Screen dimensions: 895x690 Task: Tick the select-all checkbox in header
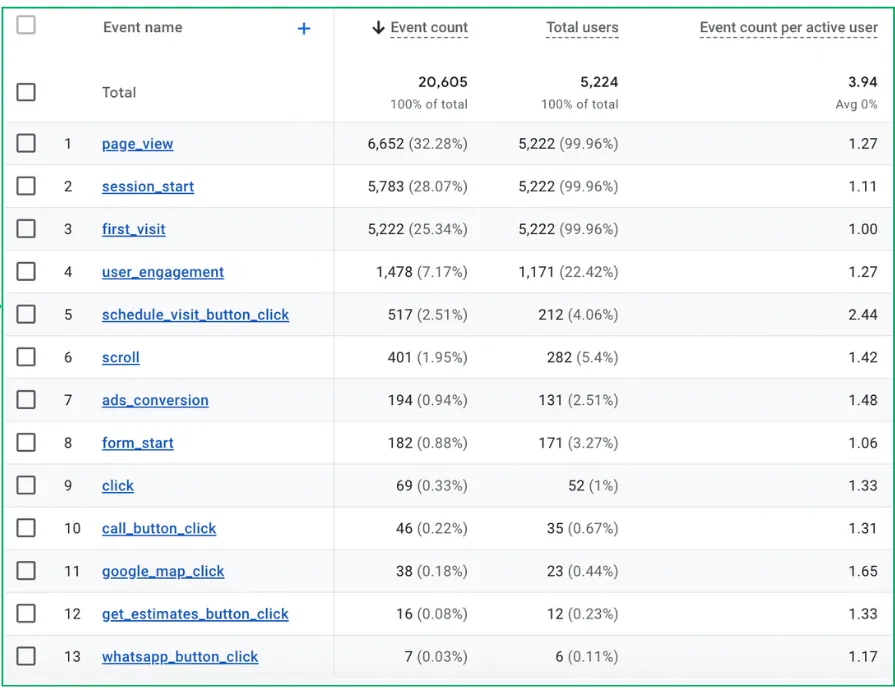pos(26,25)
